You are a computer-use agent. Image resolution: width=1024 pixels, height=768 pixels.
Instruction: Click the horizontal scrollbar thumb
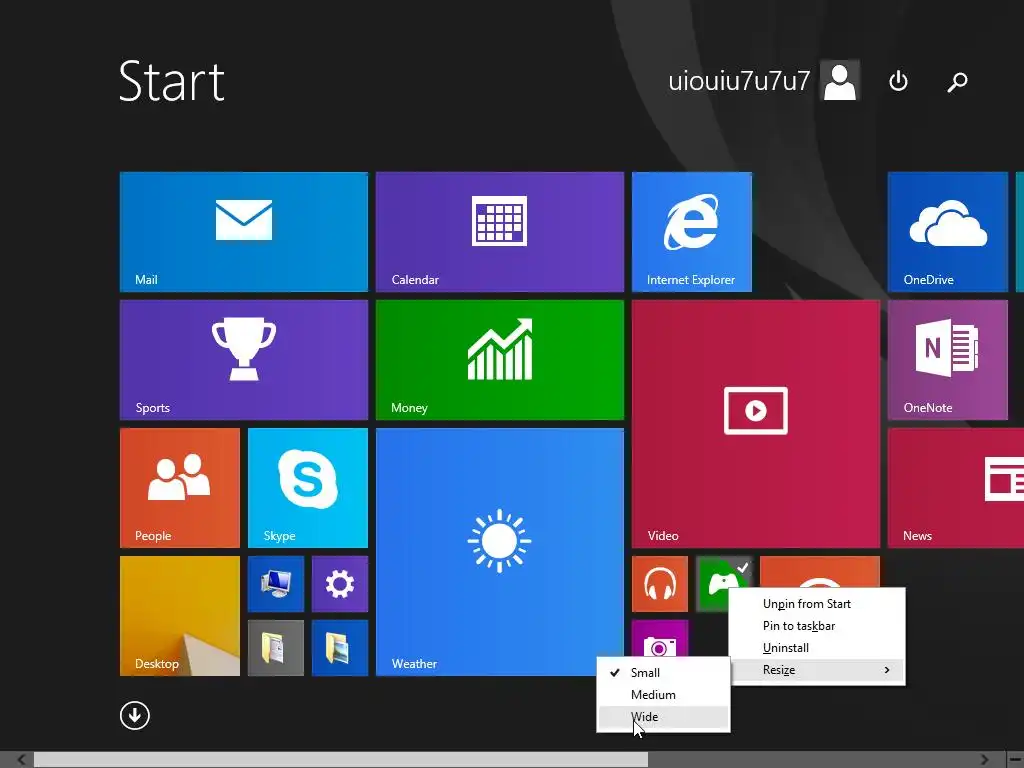click(x=341, y=760)
